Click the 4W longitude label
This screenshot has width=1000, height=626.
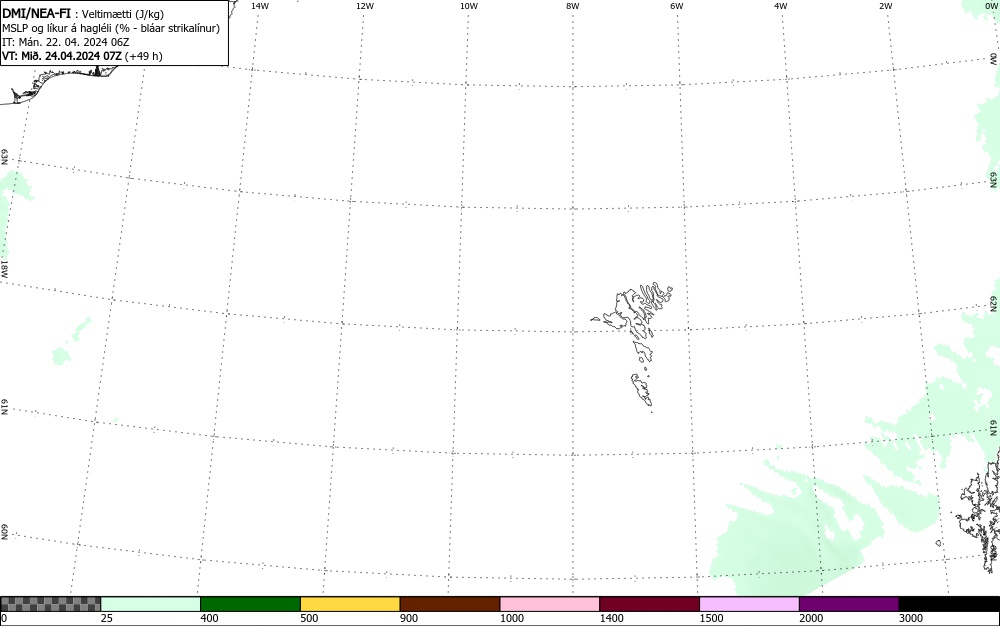[x=781, y=6]
